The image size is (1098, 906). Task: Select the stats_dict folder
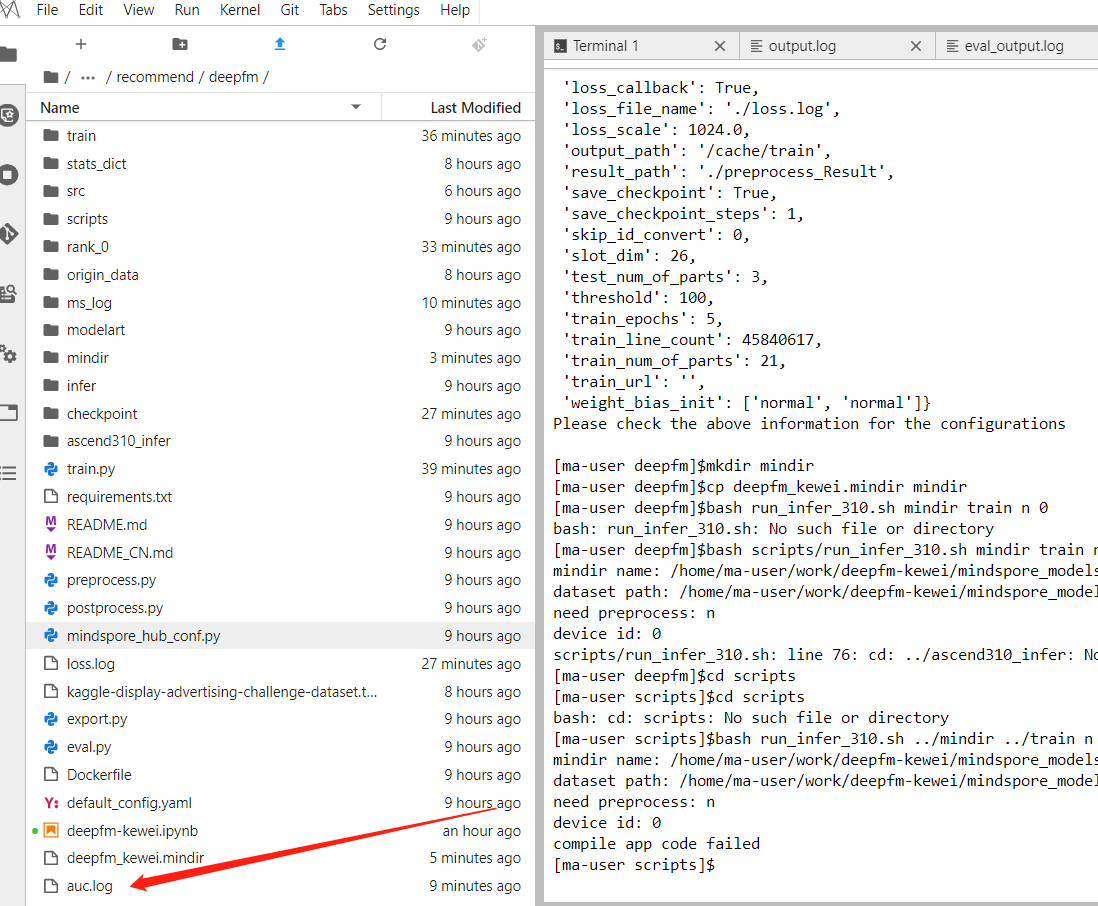coord(281,164)
